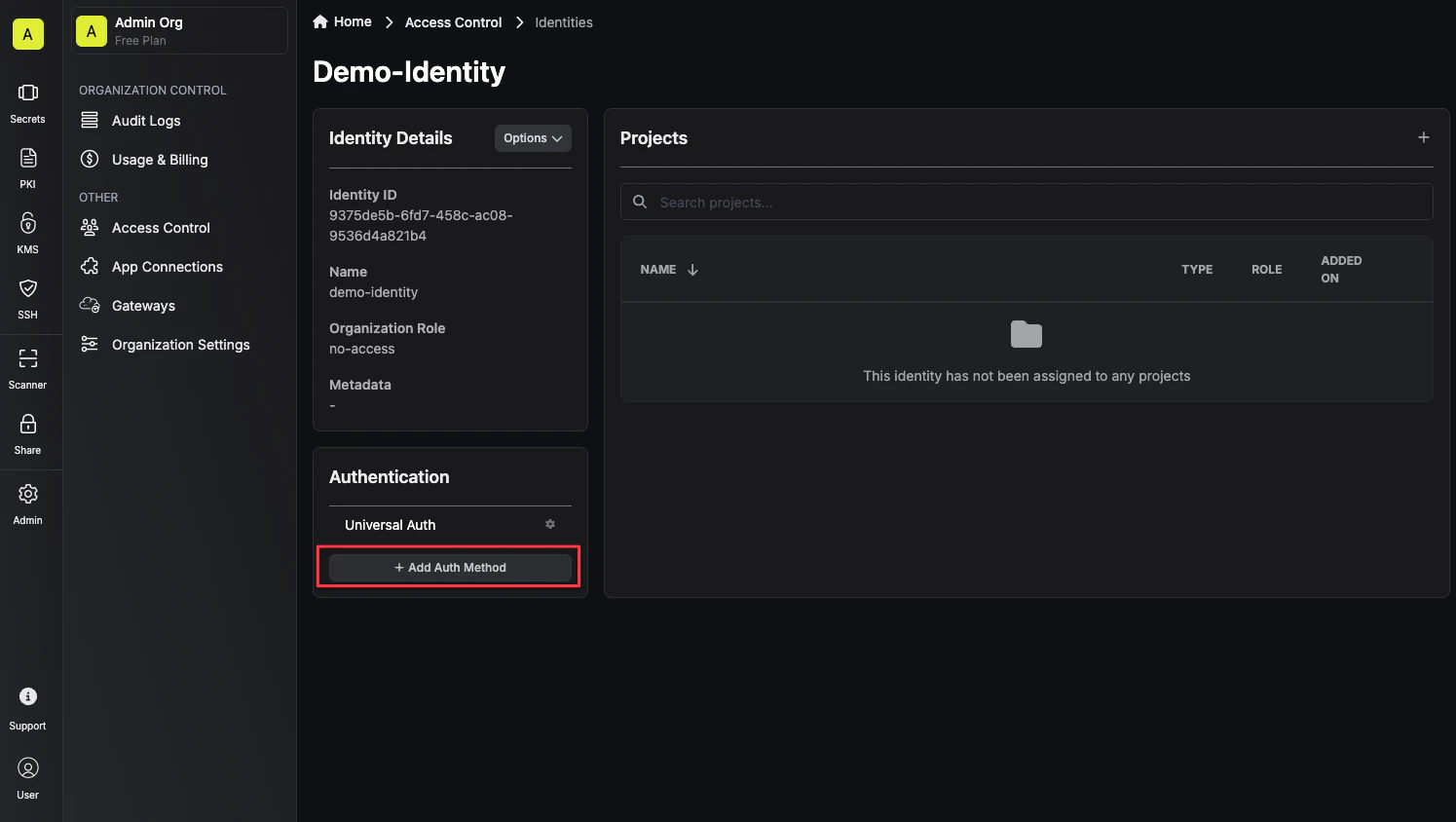Open the KMS lock icon
The image size is (1456, 822).
click(x=28, y=223)
